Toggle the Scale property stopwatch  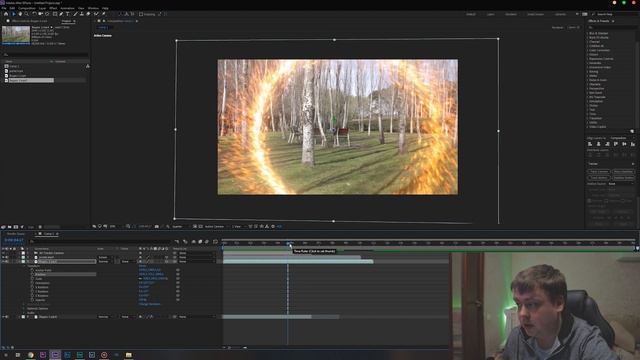pos(32,279)
